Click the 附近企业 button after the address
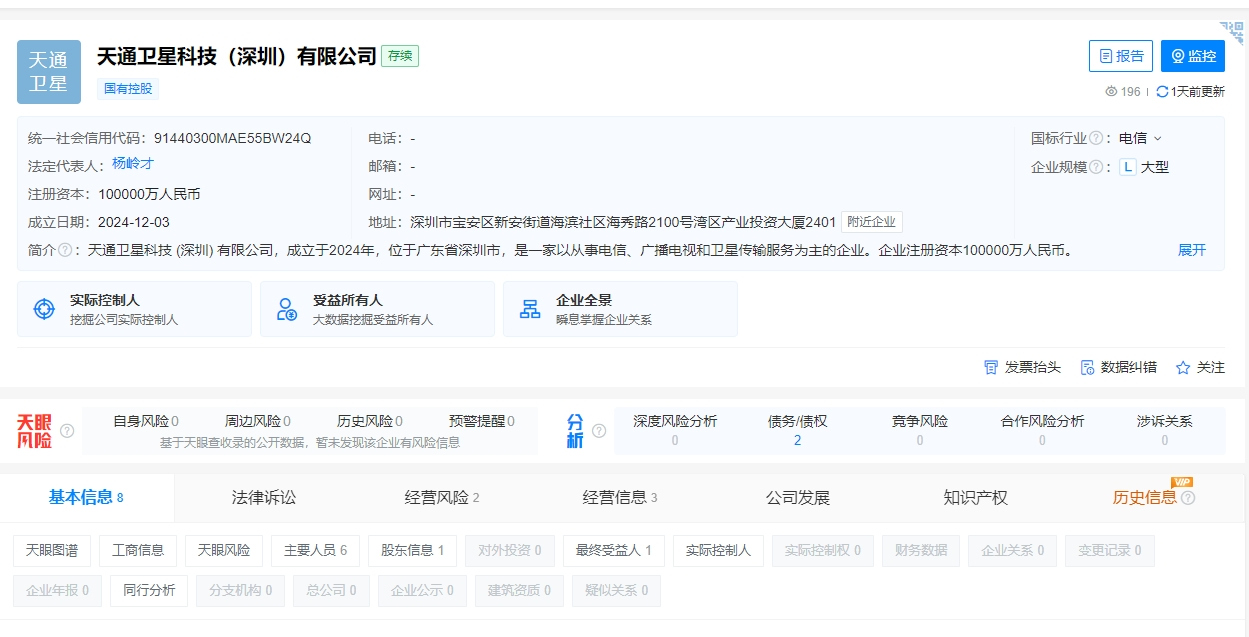The image size is (1249, 637). pyautogui.click(x=871, y=222)
